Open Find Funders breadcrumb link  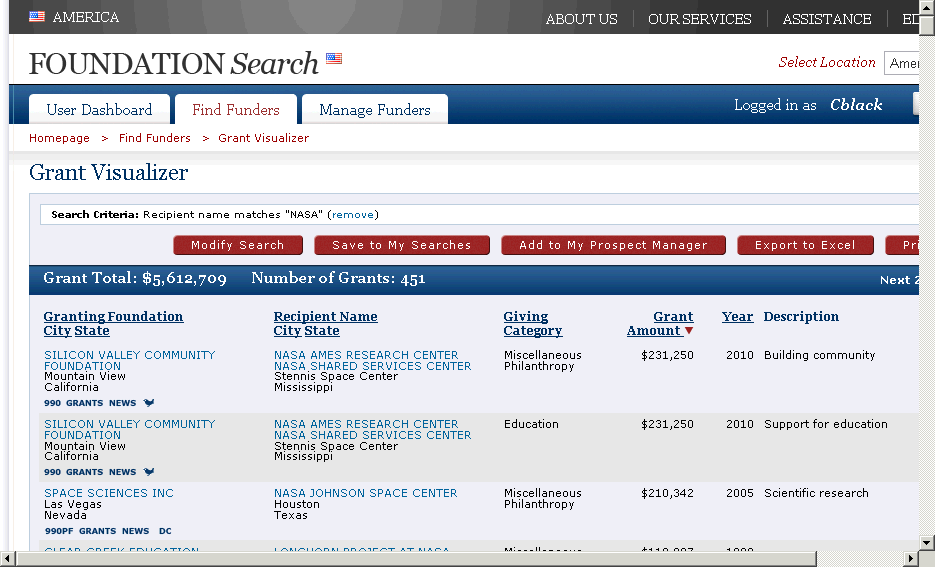point(154,138)
